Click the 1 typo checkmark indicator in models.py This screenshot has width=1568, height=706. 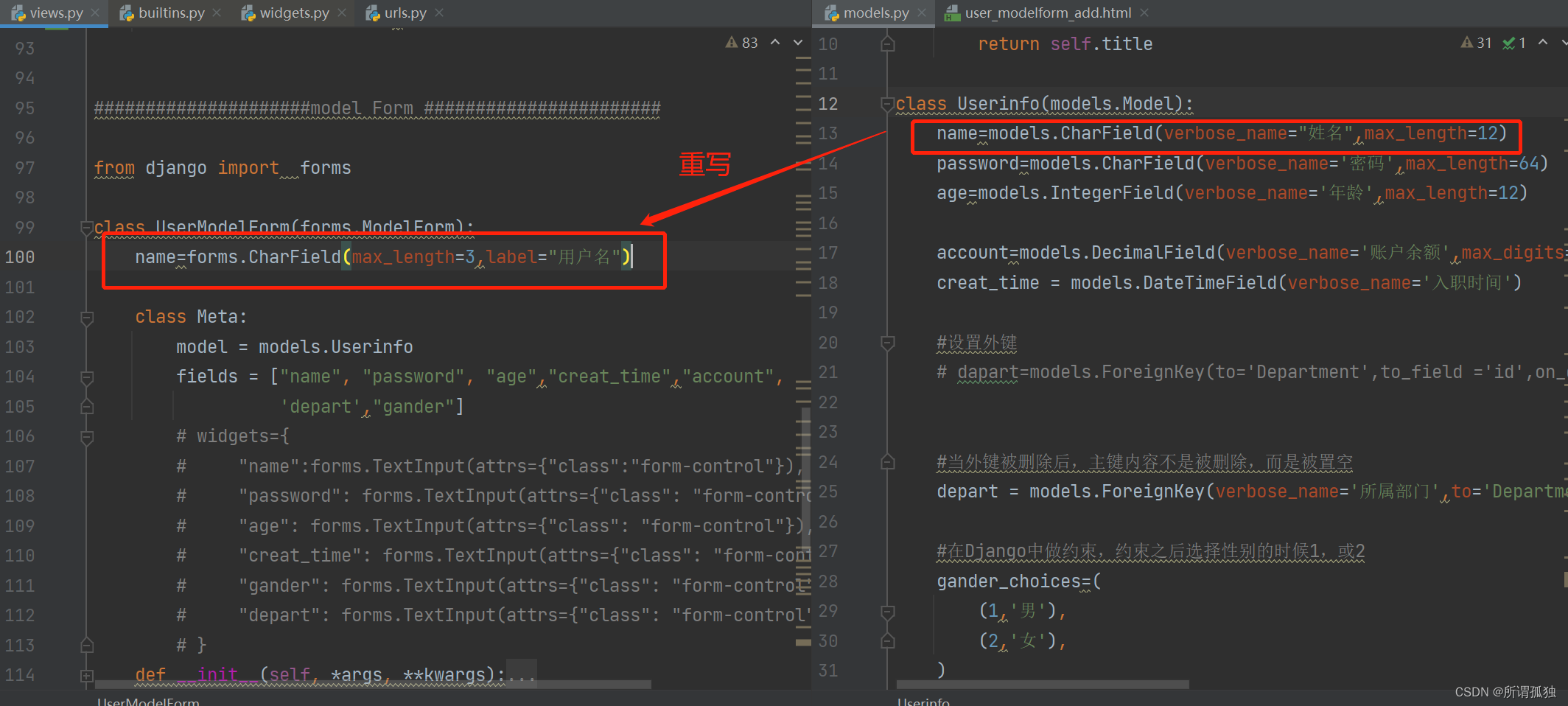[x=1513, y=43]
